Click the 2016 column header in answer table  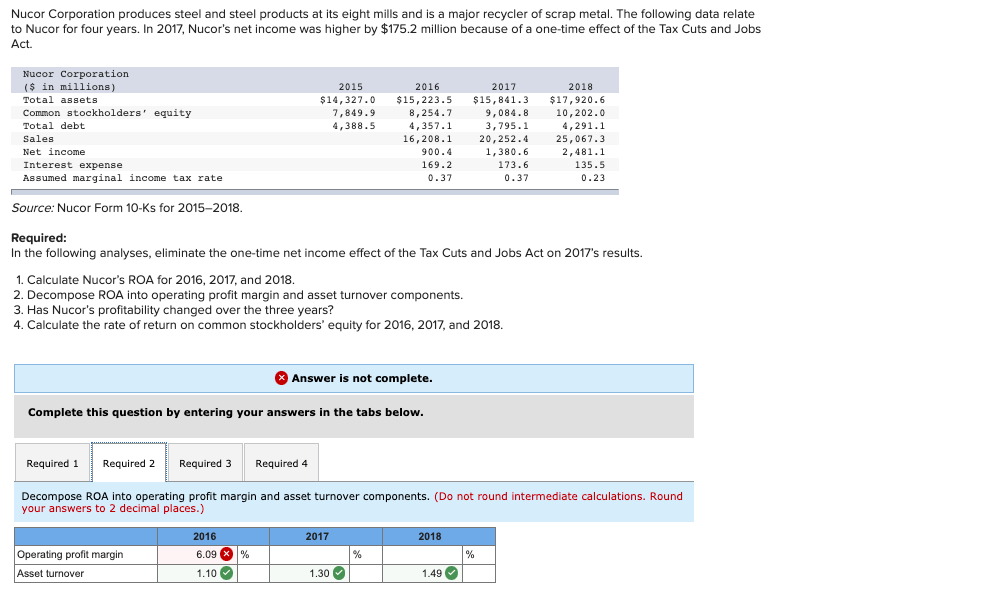pos(205,536)
